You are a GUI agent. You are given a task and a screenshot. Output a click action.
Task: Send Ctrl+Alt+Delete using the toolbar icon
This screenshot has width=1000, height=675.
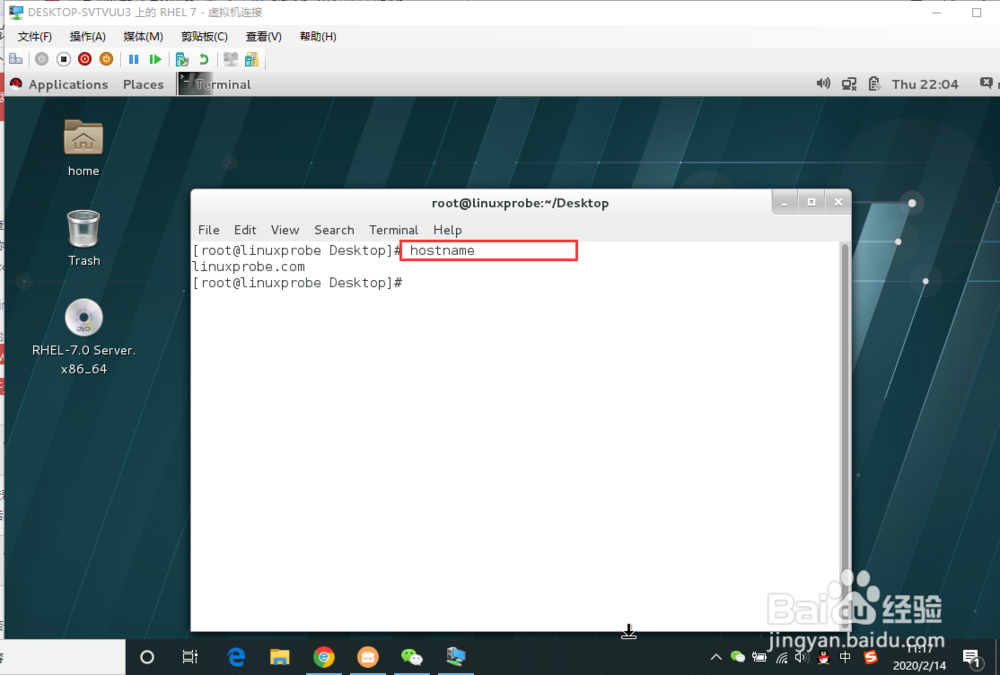[15, 59]
